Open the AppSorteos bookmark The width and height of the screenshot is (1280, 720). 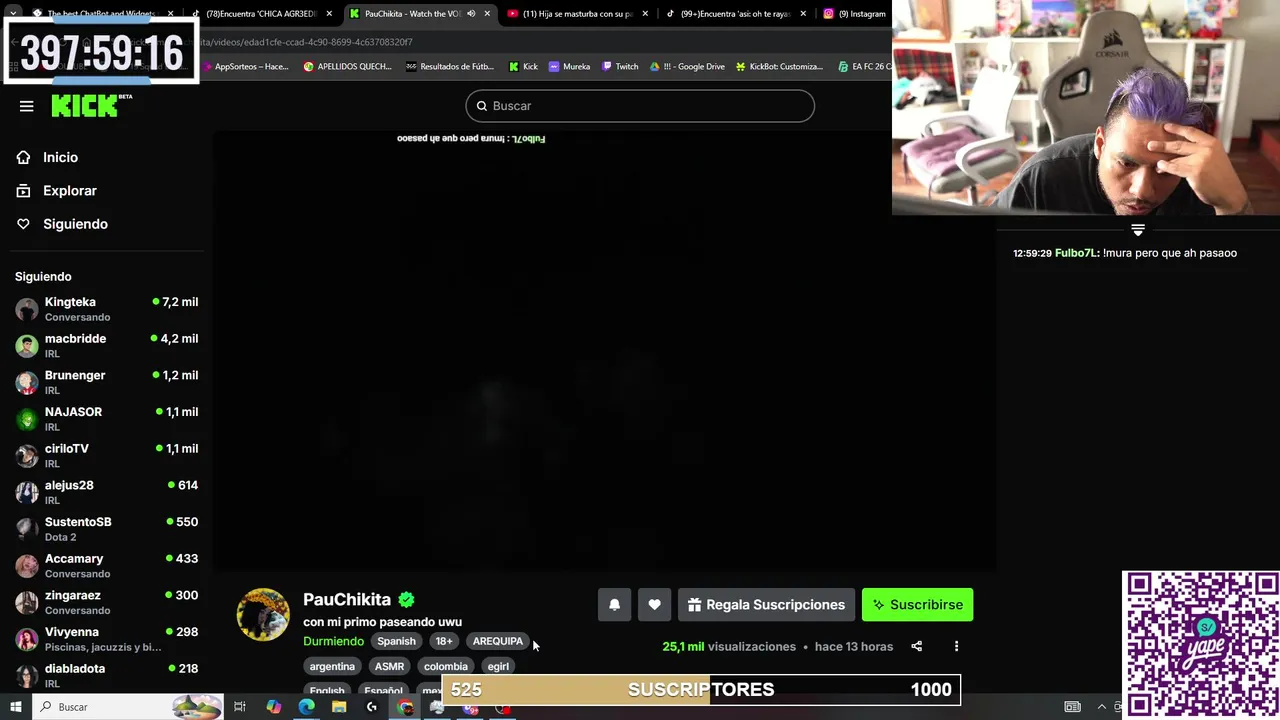click(244, 67)
